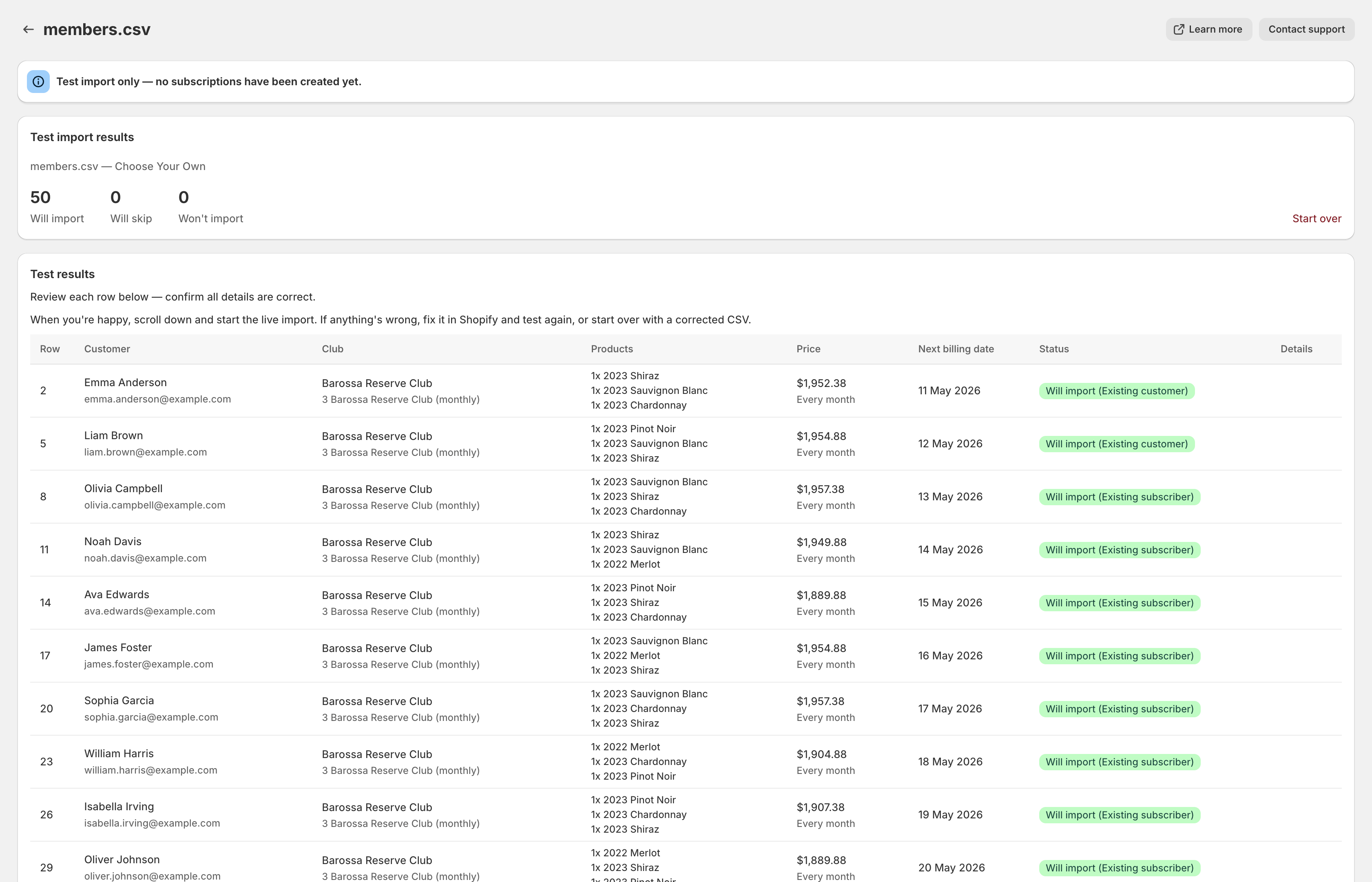The image size is (1372, 882).
Task: Click Emma Anderson's Will import status badge
Action: [1117, 391]
